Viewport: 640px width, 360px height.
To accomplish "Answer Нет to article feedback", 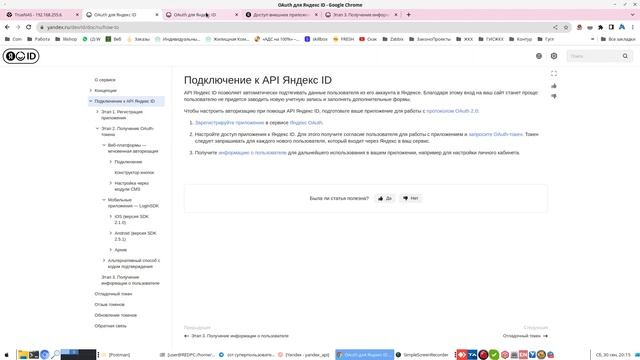I will 411,198.
